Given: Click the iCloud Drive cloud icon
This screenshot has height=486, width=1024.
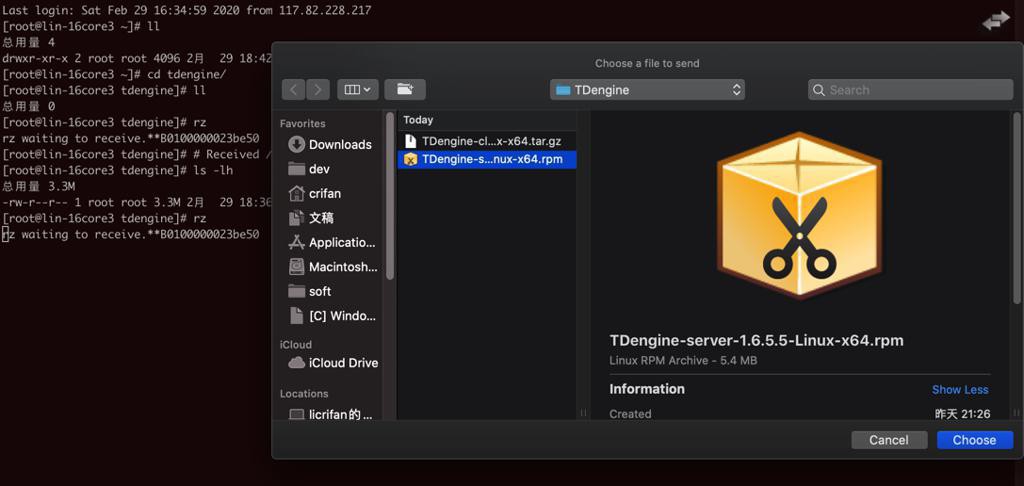Looking at the screenshot, I should (x=296, y=363).
